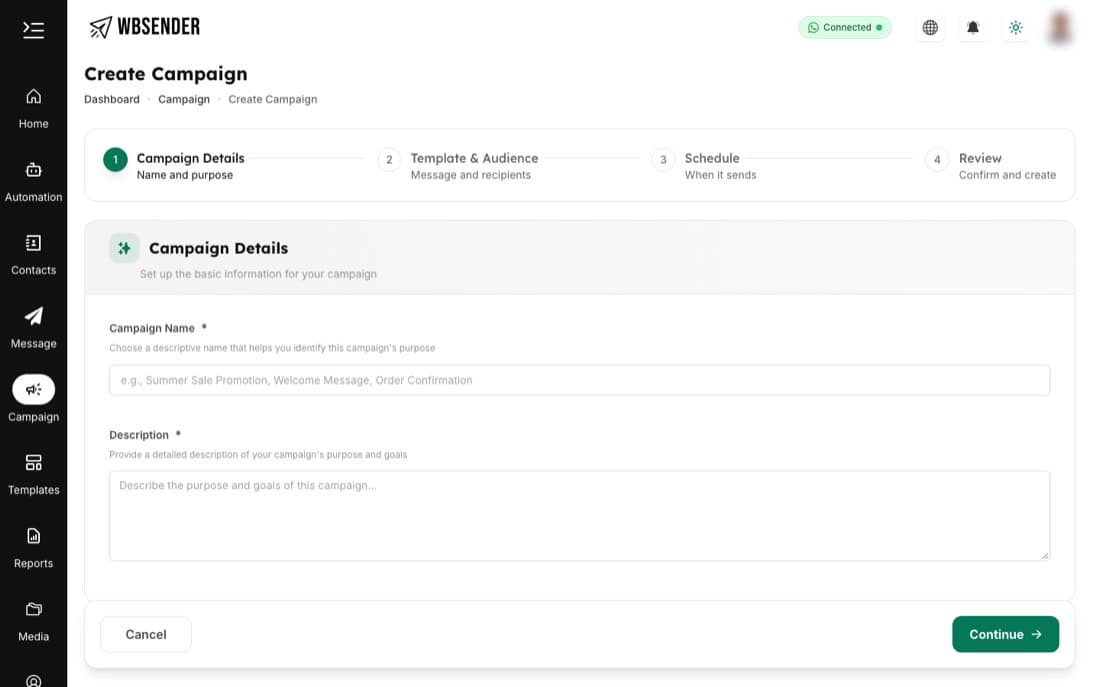Go to the Campaign breadcrumb link

[x=184, y=100]
